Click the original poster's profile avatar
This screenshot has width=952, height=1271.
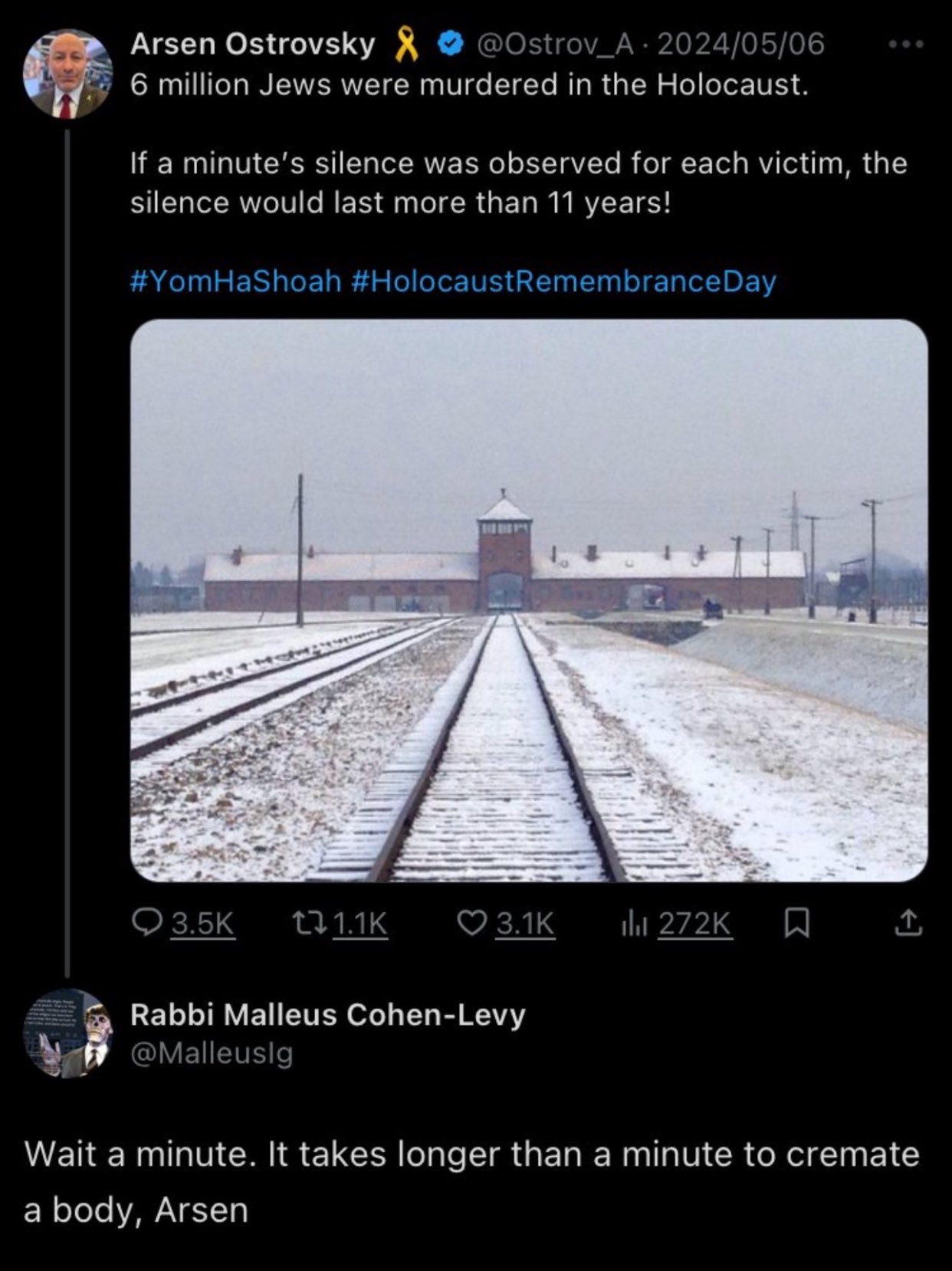67,75
